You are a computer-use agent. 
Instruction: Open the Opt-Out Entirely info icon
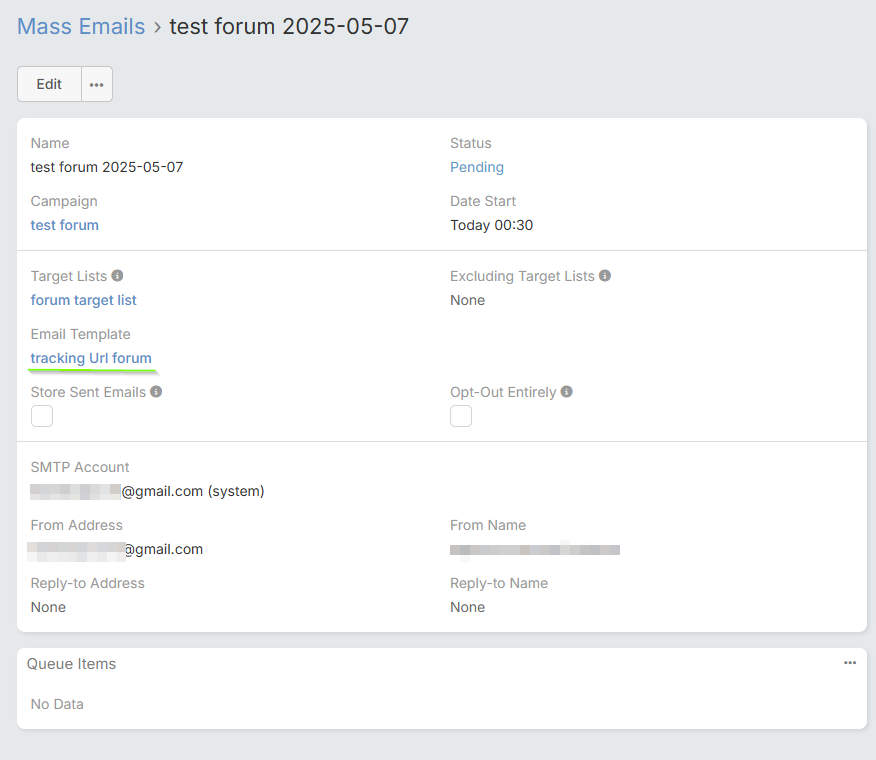point(567,392)
